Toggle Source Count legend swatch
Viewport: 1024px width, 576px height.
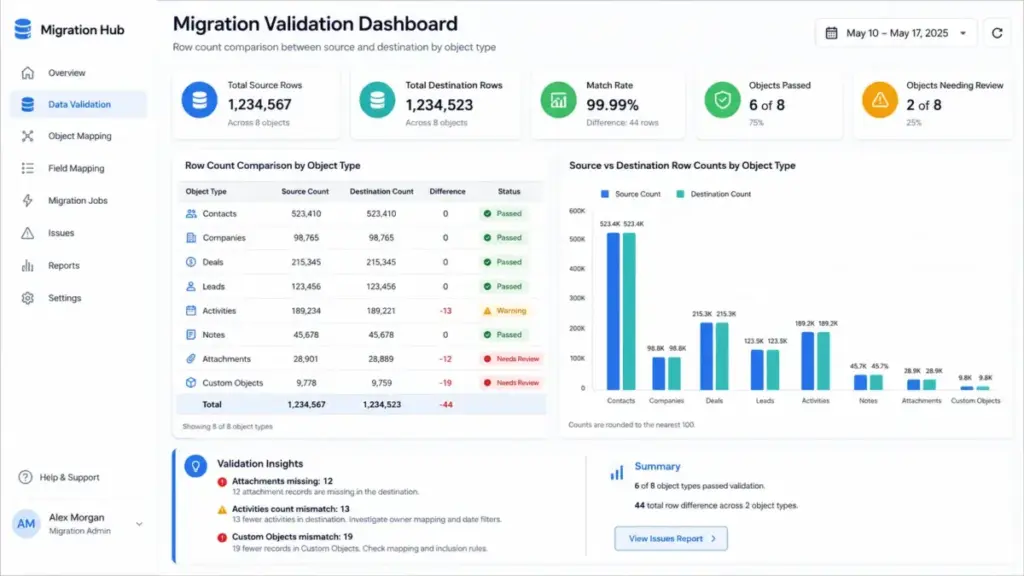tap(605, 194)
